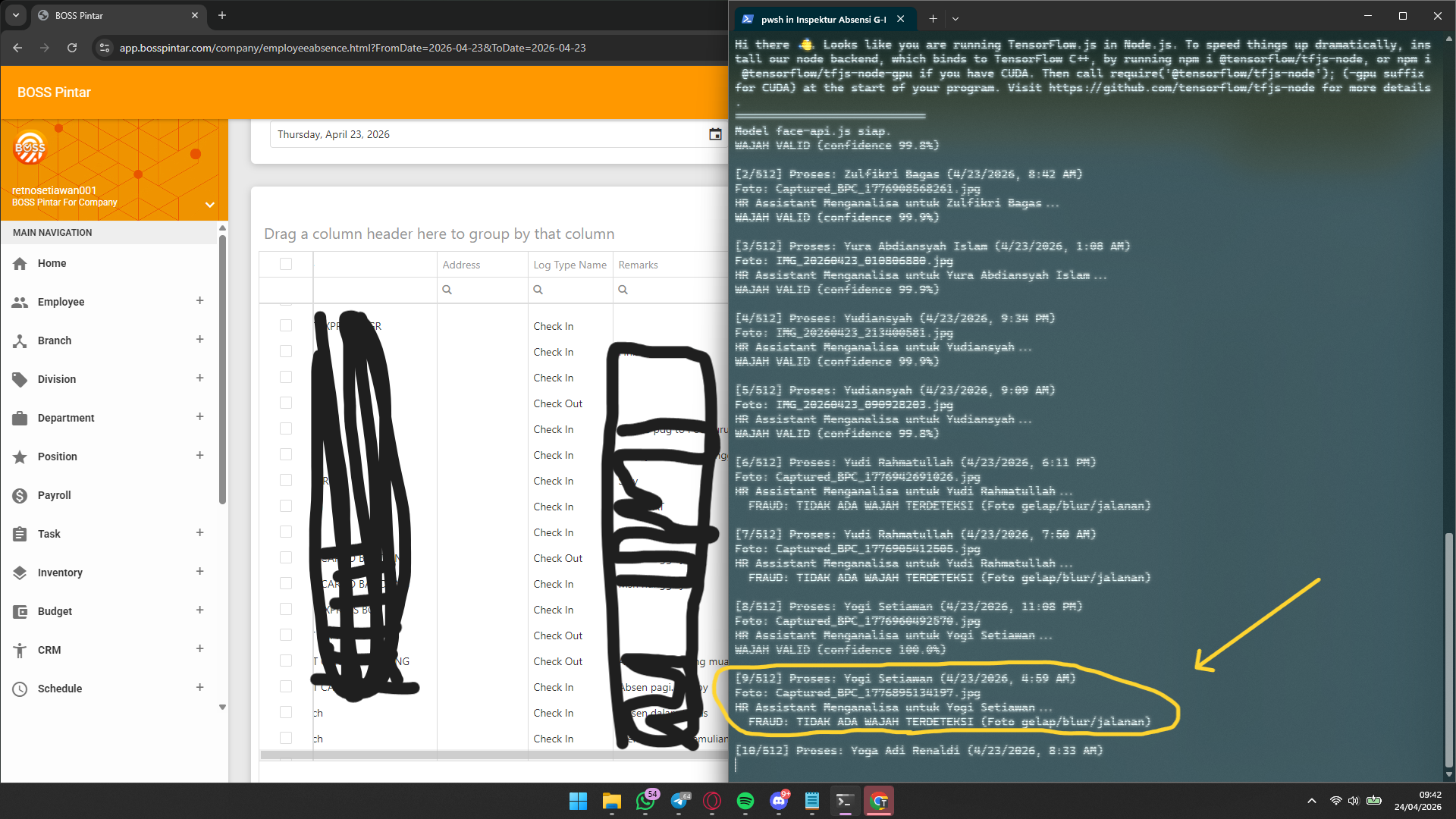This screenshot has width=1456, height=819.
Task: Click the CRM person icon
Action: (20, 651)
